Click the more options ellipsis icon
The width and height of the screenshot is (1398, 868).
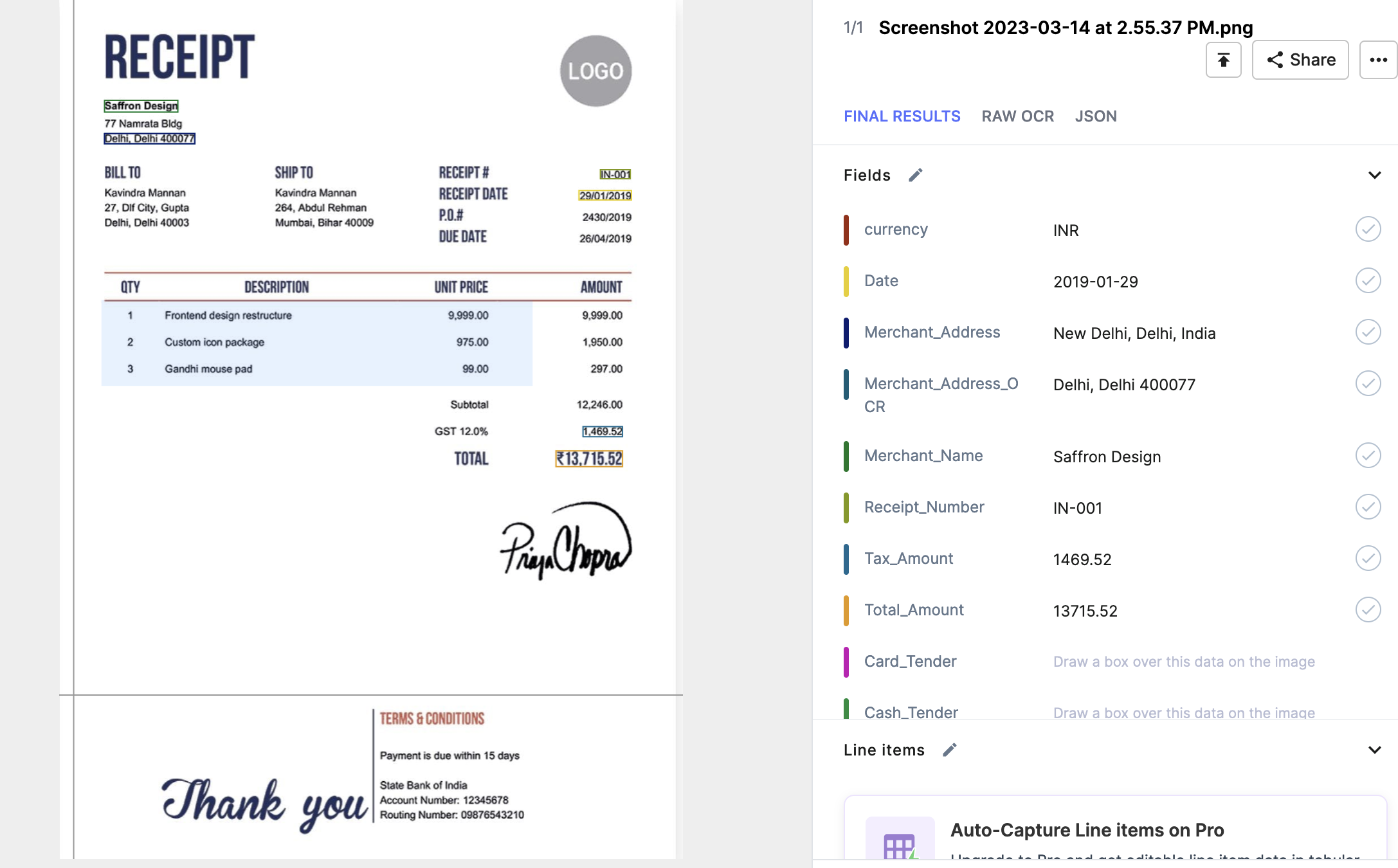[1378, 60]
